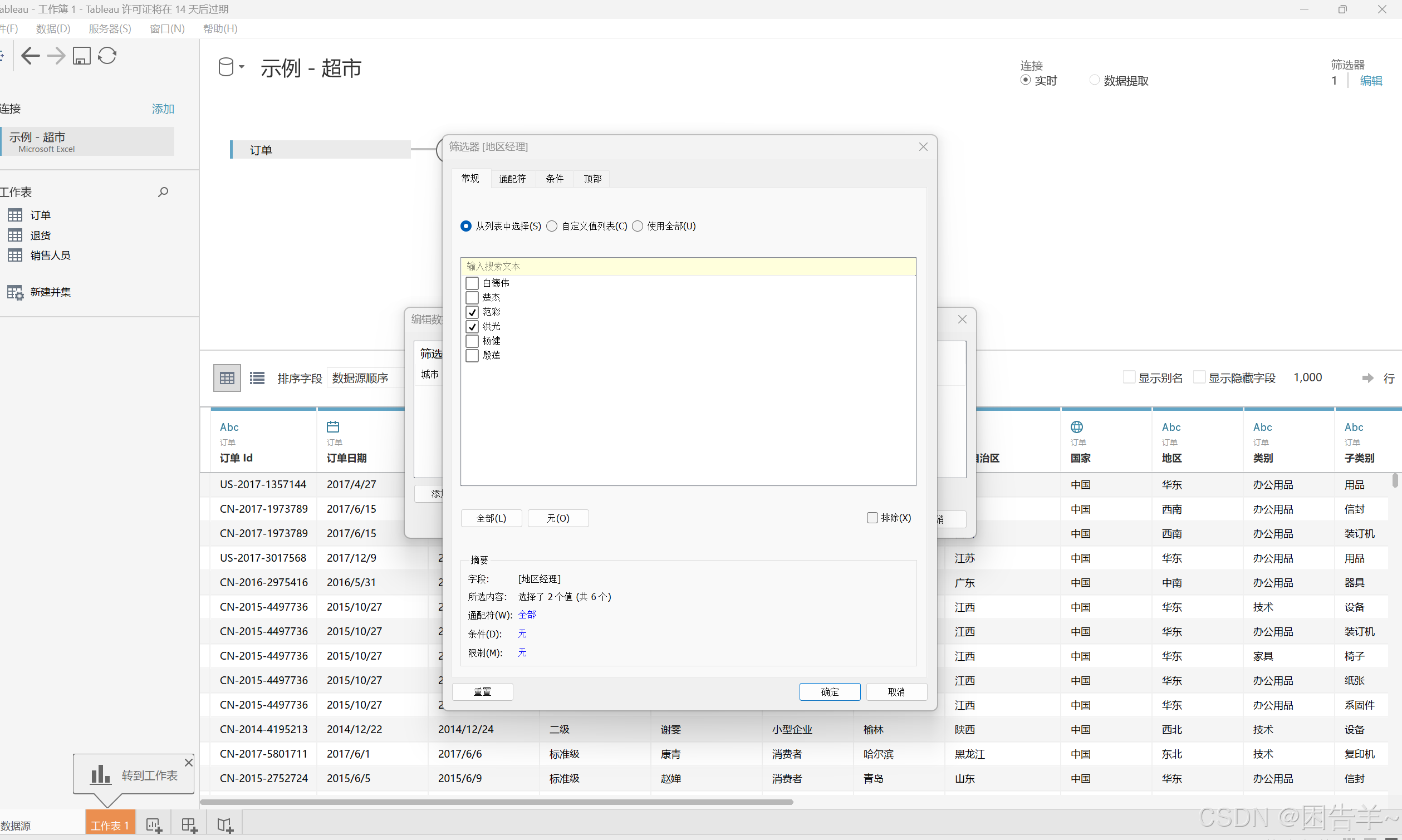This screenshot has width=1402, height=840.
Task: Click the new story tab icon
Action: (x=225, y=825)
